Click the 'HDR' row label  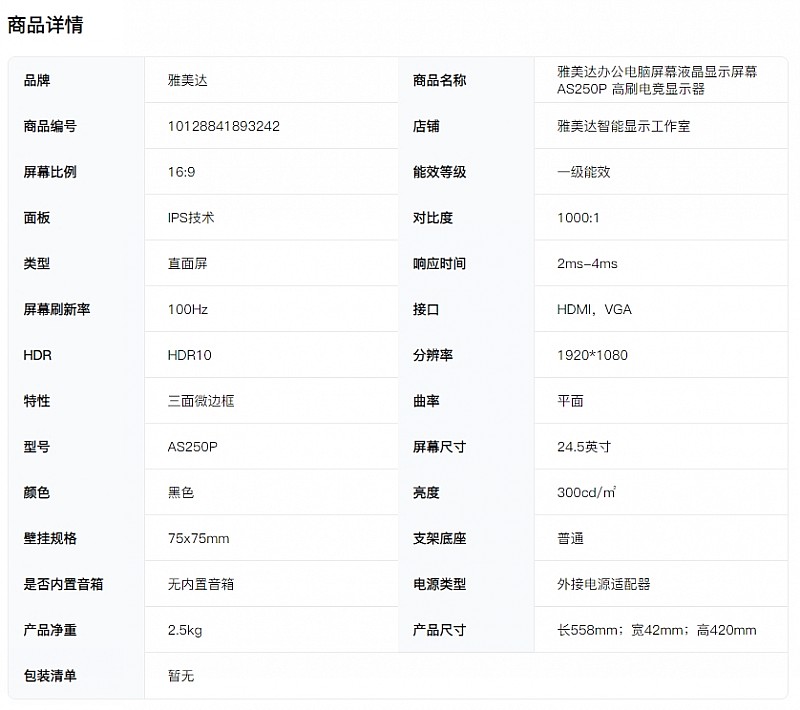[38, 355]
